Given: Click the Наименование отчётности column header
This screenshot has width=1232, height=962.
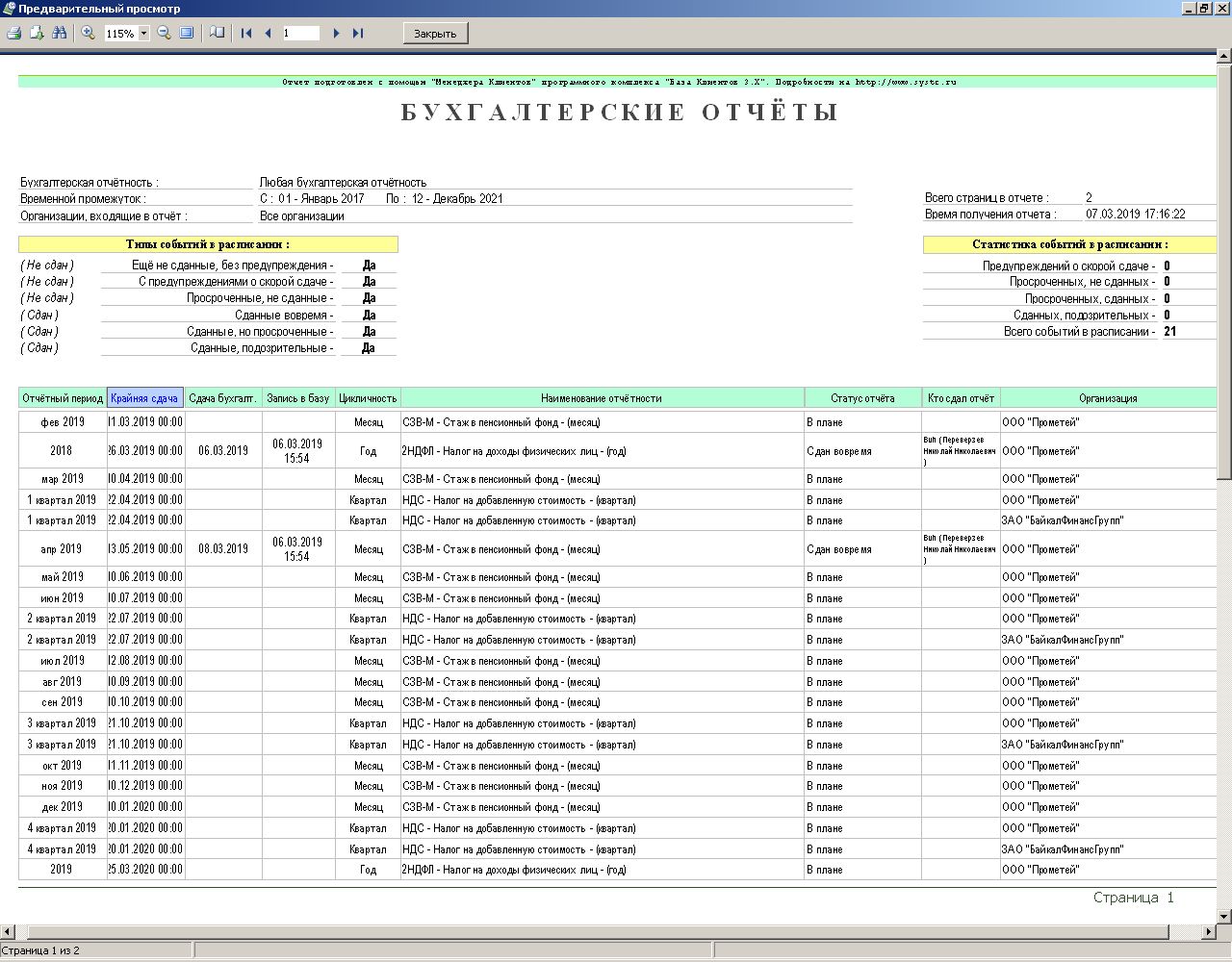Looking at the screenshot, I should [x=602, y=398].
